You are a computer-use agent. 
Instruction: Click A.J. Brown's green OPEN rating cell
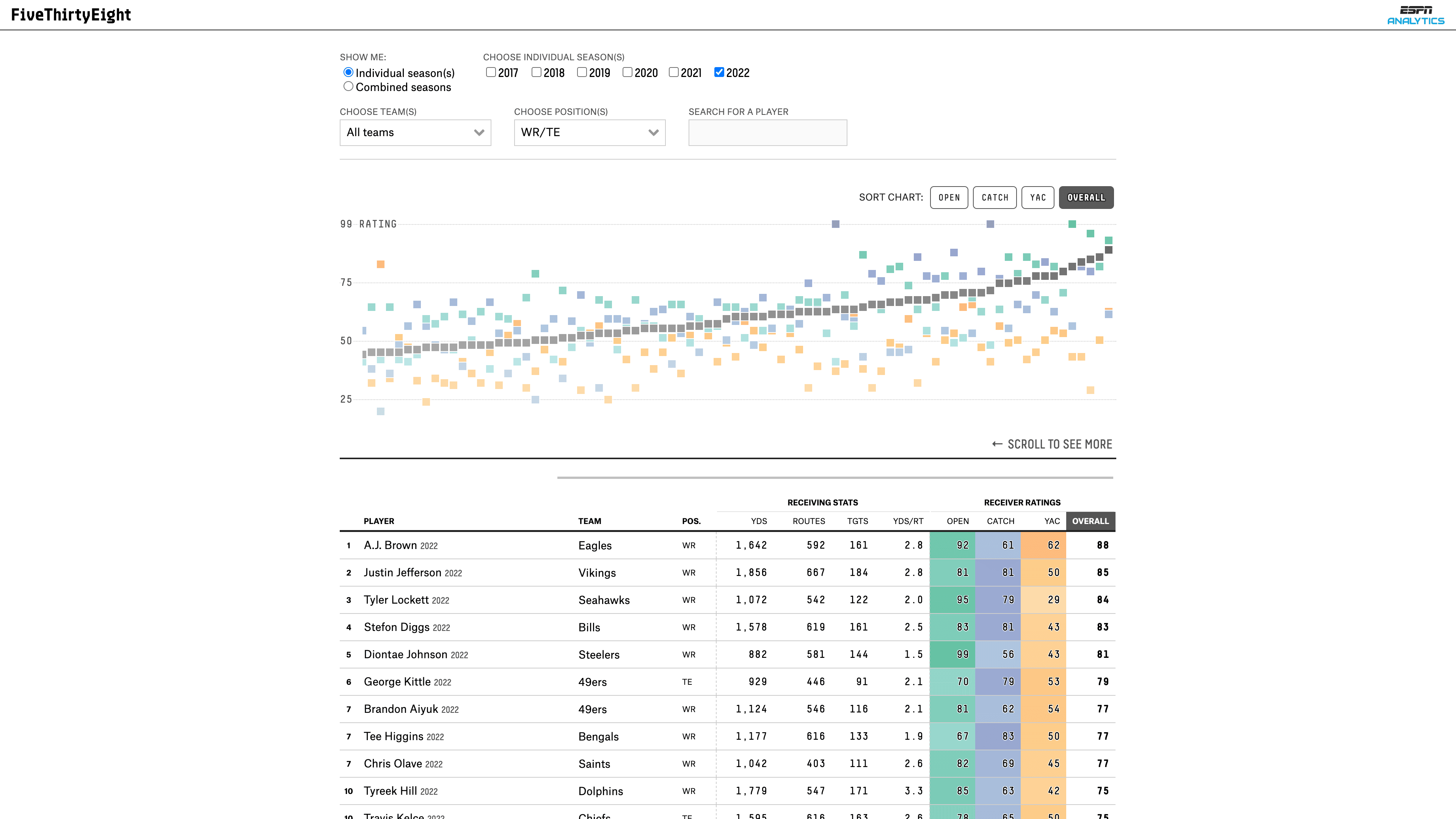click(953, 546)
